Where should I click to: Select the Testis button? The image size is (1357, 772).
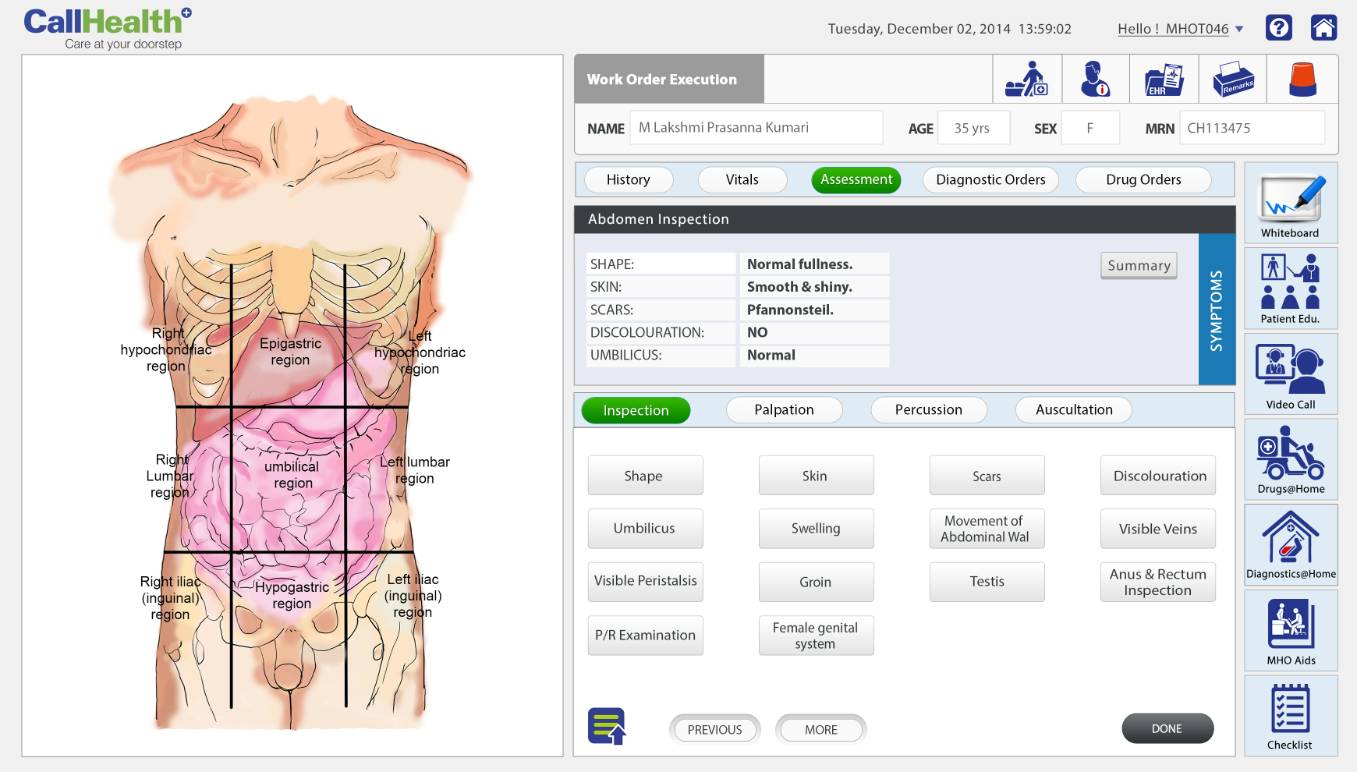987,581
